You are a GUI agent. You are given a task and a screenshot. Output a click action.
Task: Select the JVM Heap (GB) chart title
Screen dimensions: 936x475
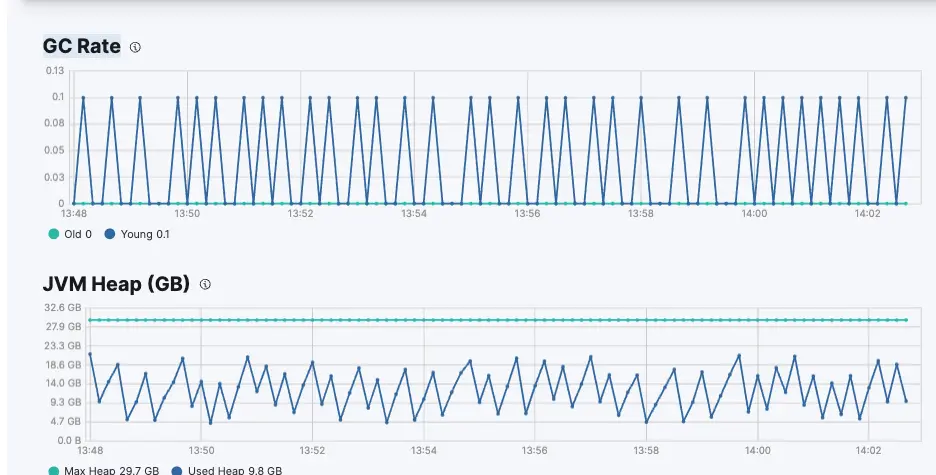click(116, 284)
